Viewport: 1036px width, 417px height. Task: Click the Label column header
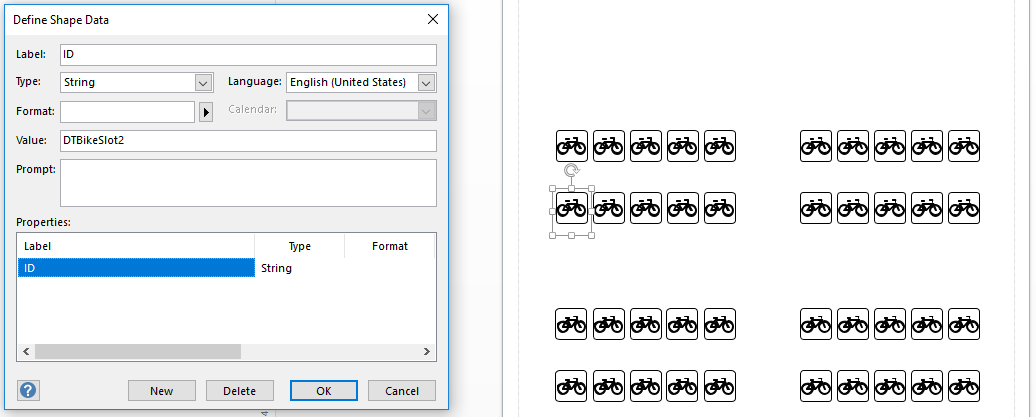pos(135,246)
